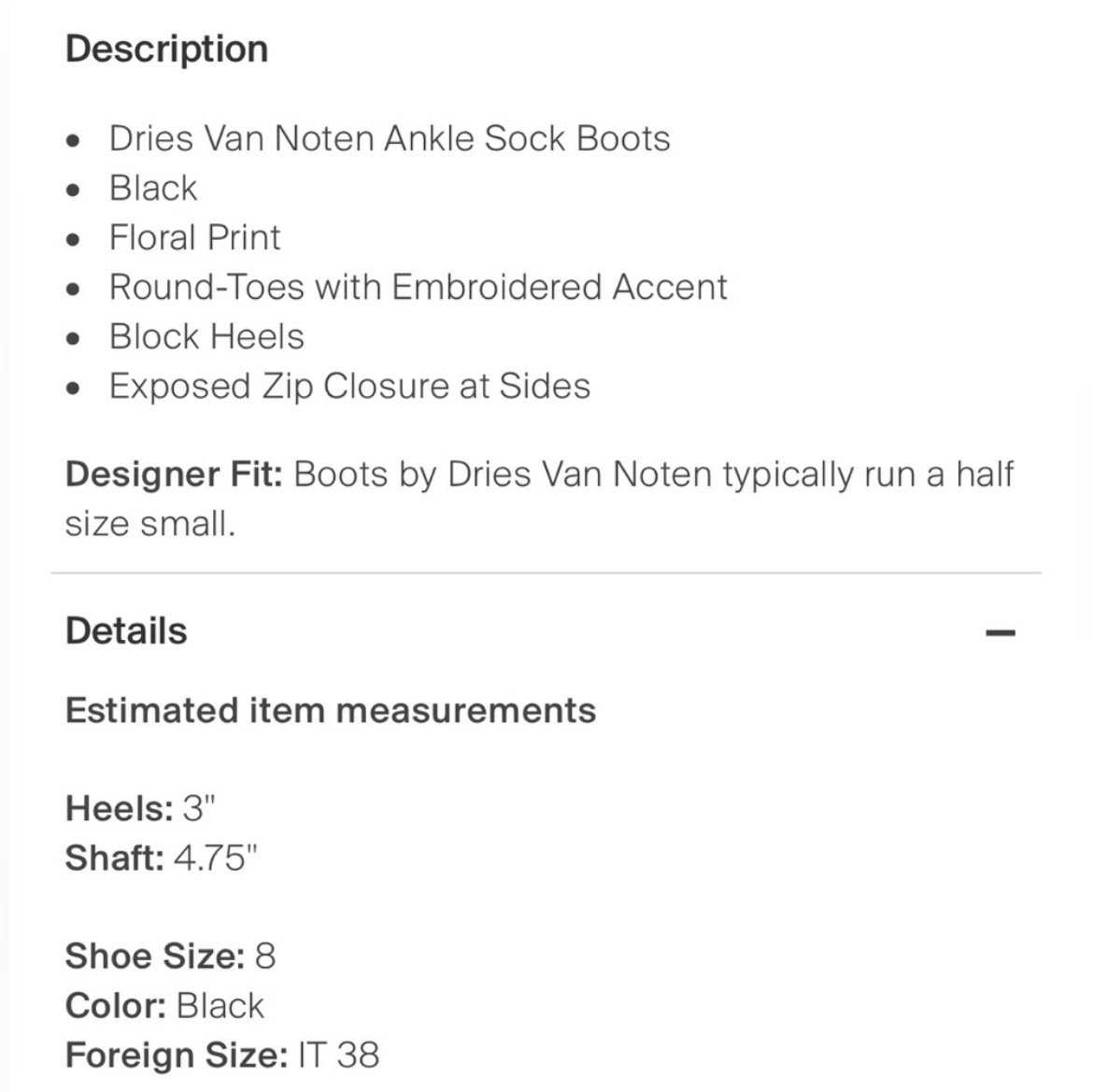The height and width of the screenshot is (1092, 1093).
Task: Collapse the Details section minus icon
Action: [1001, 632]
